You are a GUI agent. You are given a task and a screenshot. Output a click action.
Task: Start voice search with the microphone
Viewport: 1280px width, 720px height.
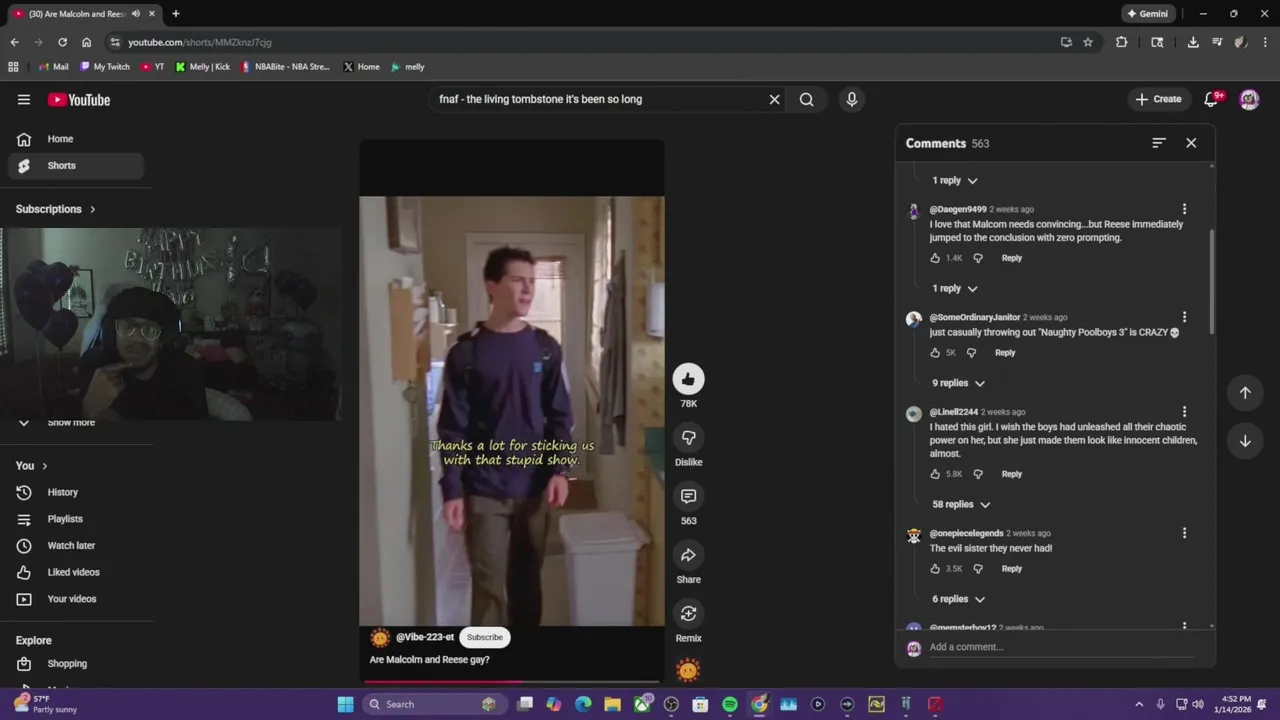click(x=852, y=99)
